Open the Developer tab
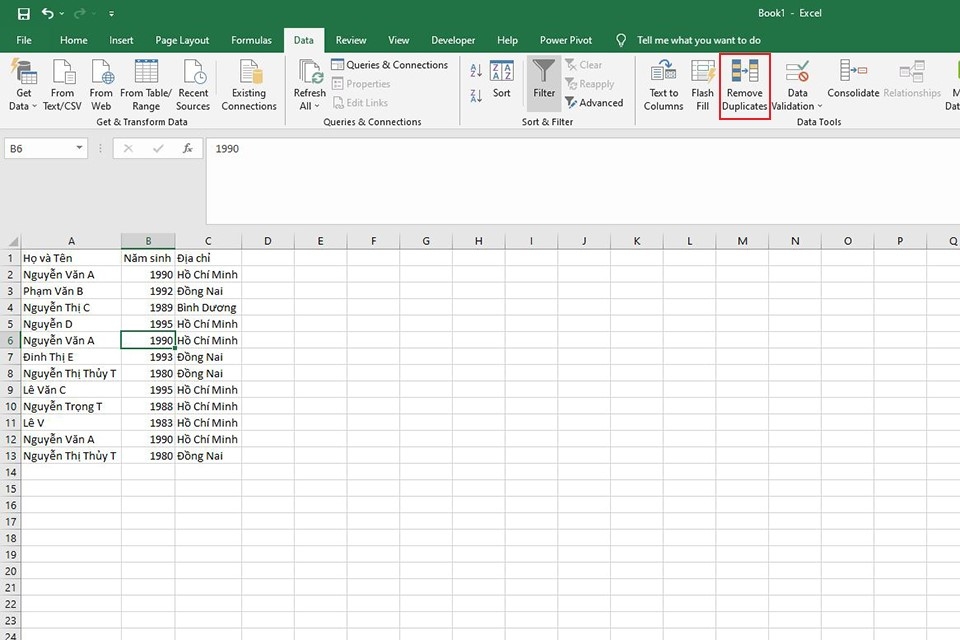This screenshot has width=960, height=640. coord(453,40)
